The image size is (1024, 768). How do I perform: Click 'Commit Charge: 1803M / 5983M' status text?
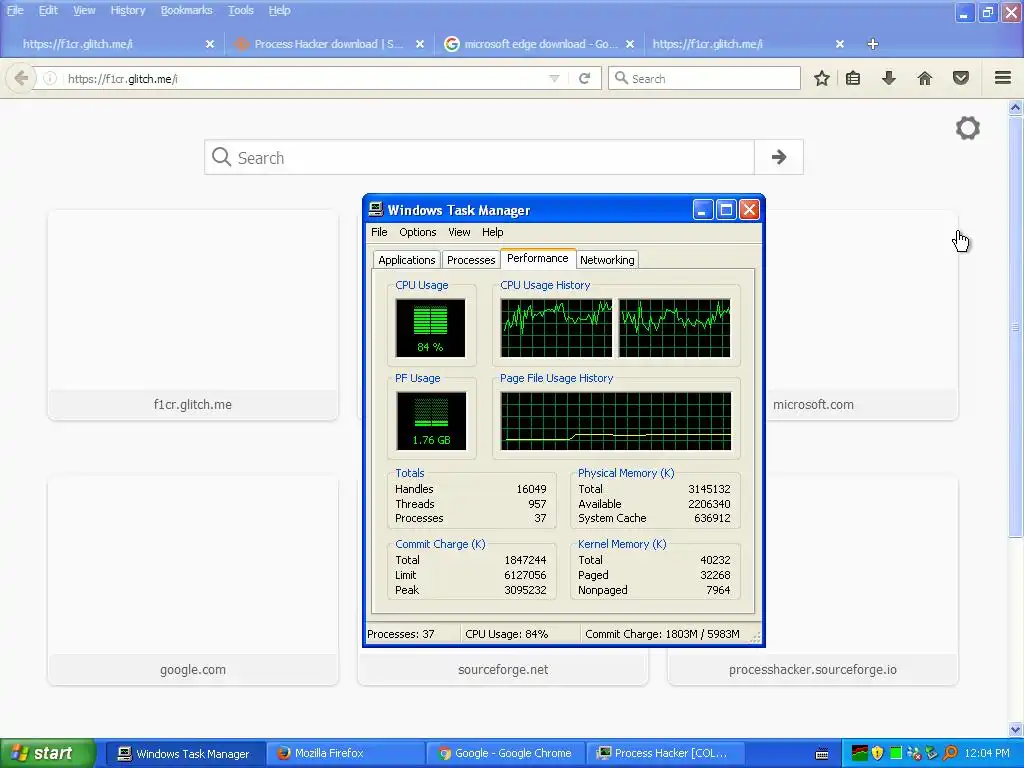tap(662, 634)
